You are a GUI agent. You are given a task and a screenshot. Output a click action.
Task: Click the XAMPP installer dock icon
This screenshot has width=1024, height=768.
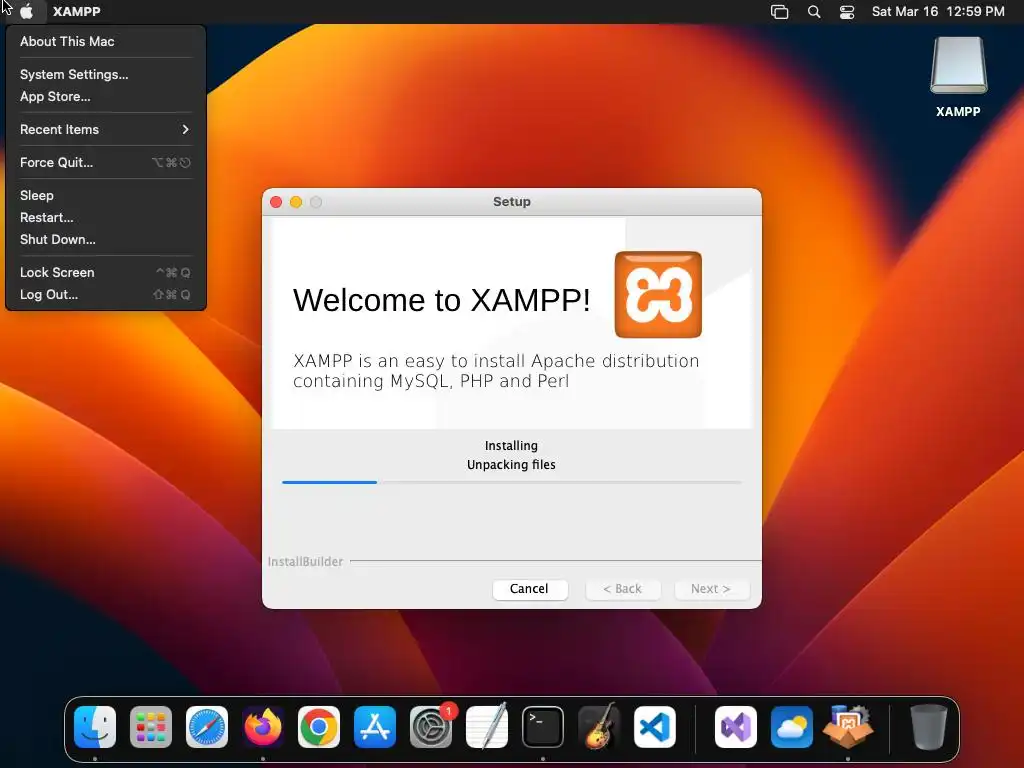click(x=848, y=726)
